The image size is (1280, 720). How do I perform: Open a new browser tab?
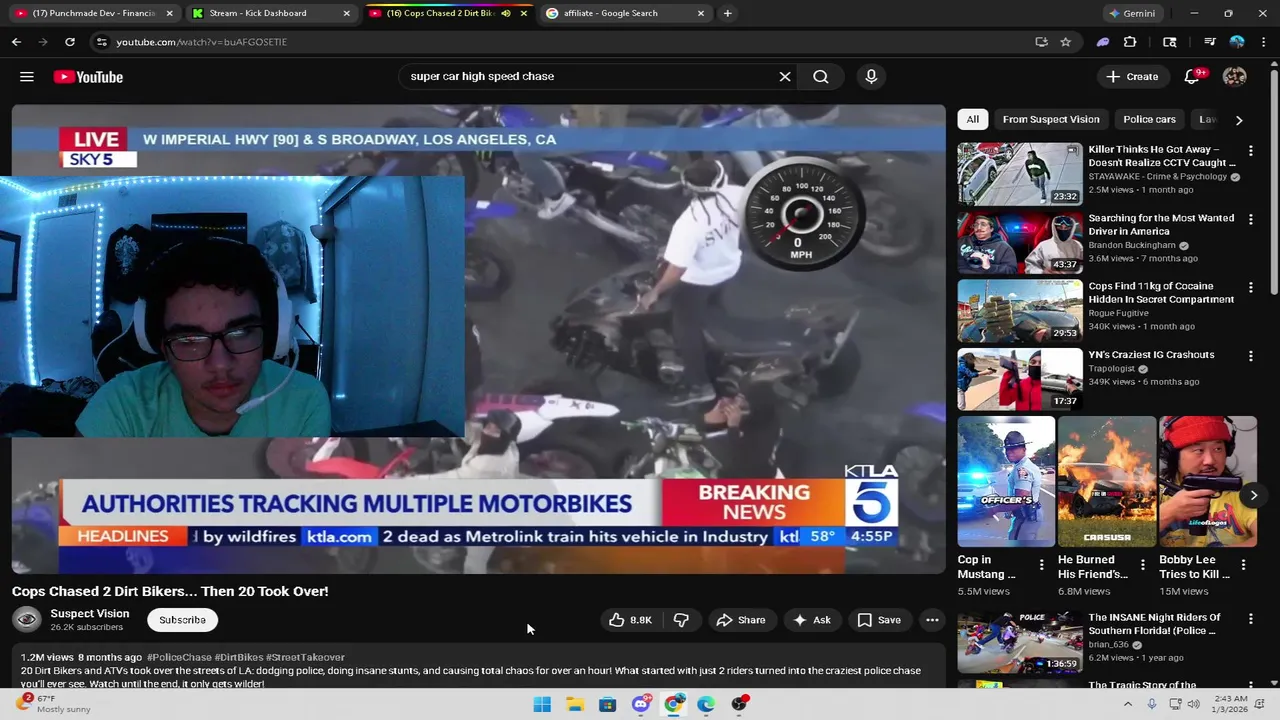(x=727, y=14)
